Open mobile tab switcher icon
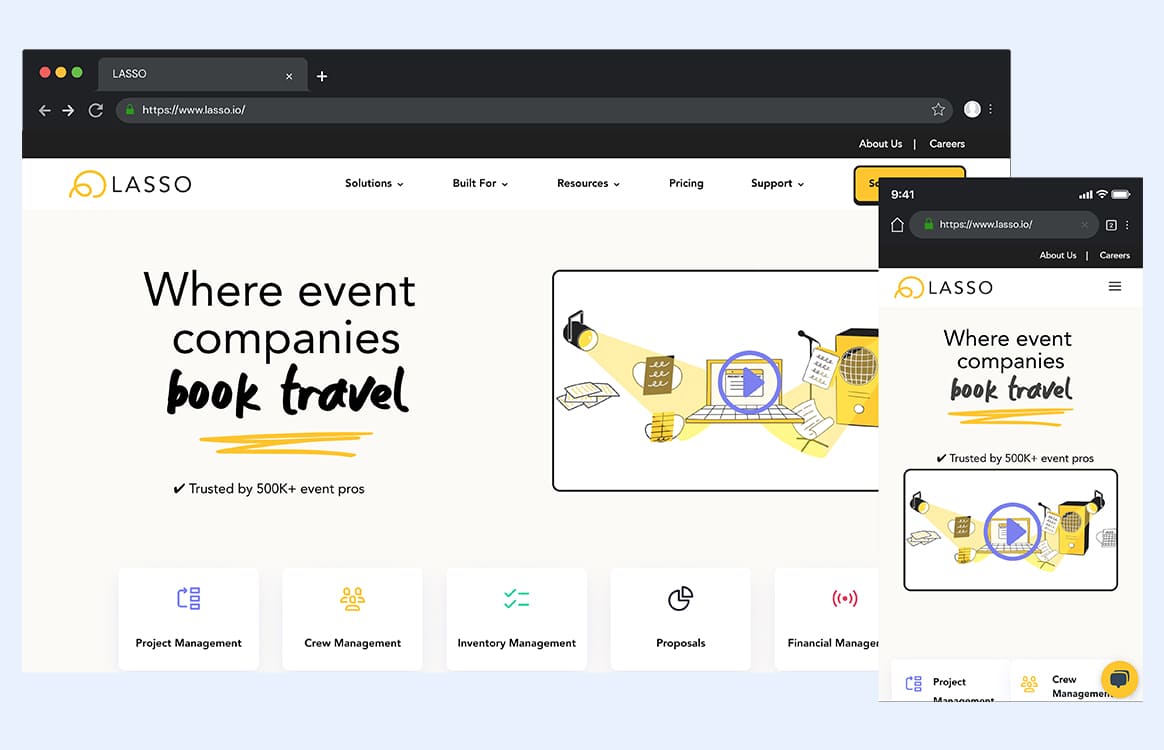 point(1111,225)
